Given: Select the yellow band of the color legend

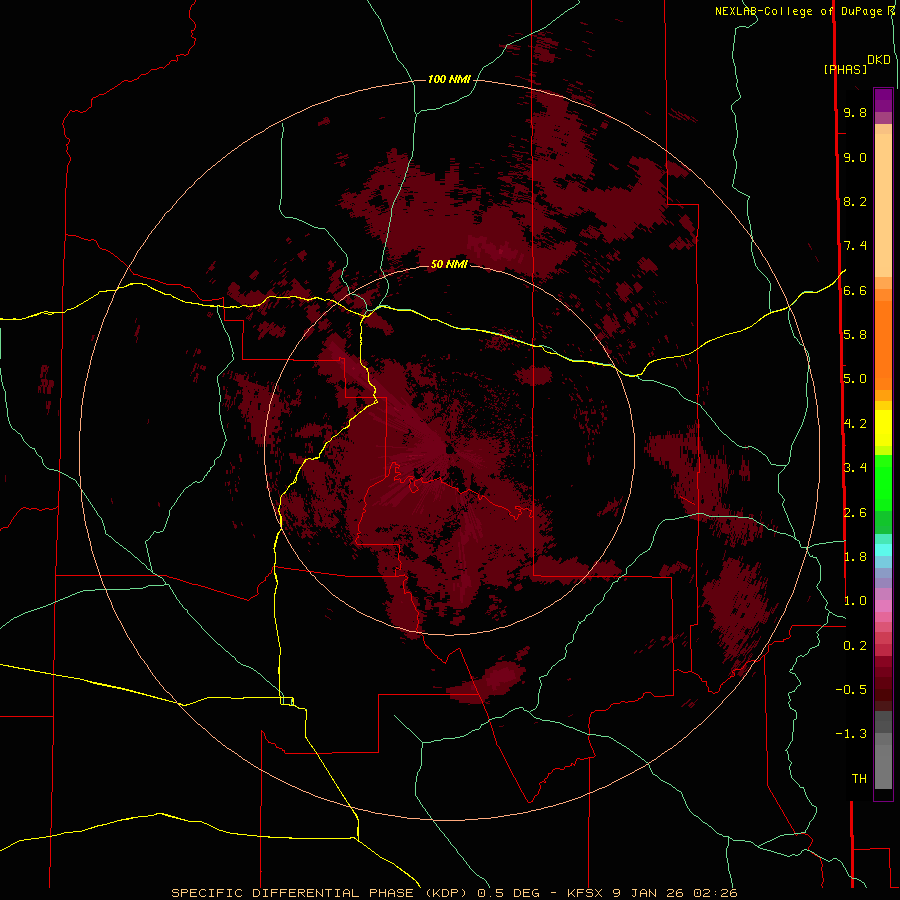Looking at the screenshot, I should tap(883, 428).
